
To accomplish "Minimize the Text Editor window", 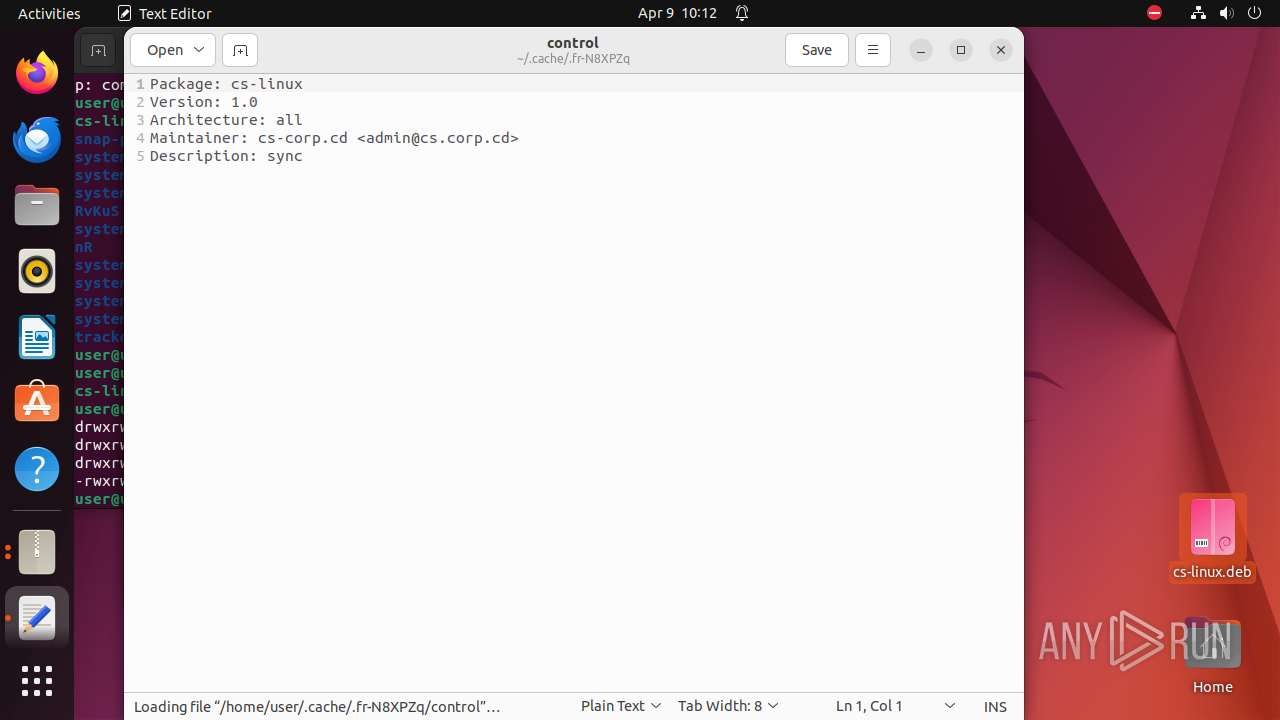I will tap(921, 50).
